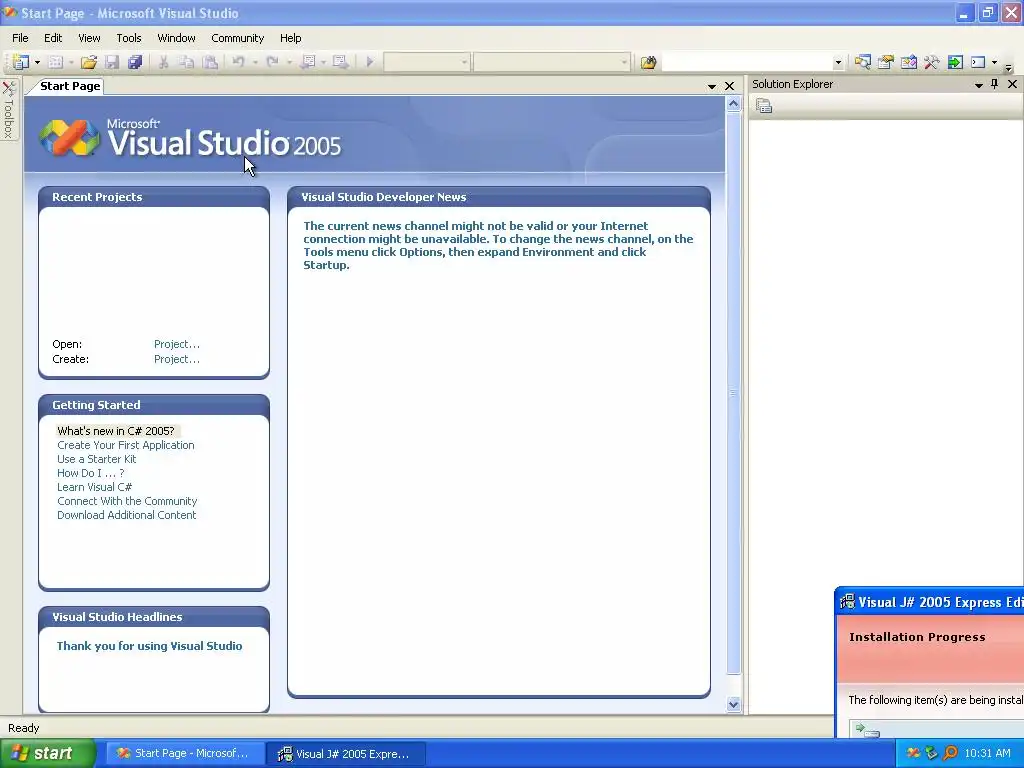Viewport: 1024px width, 768px height.
Task: Open the Toolbar Options overflow arrow
Action: pos(1008,67)
